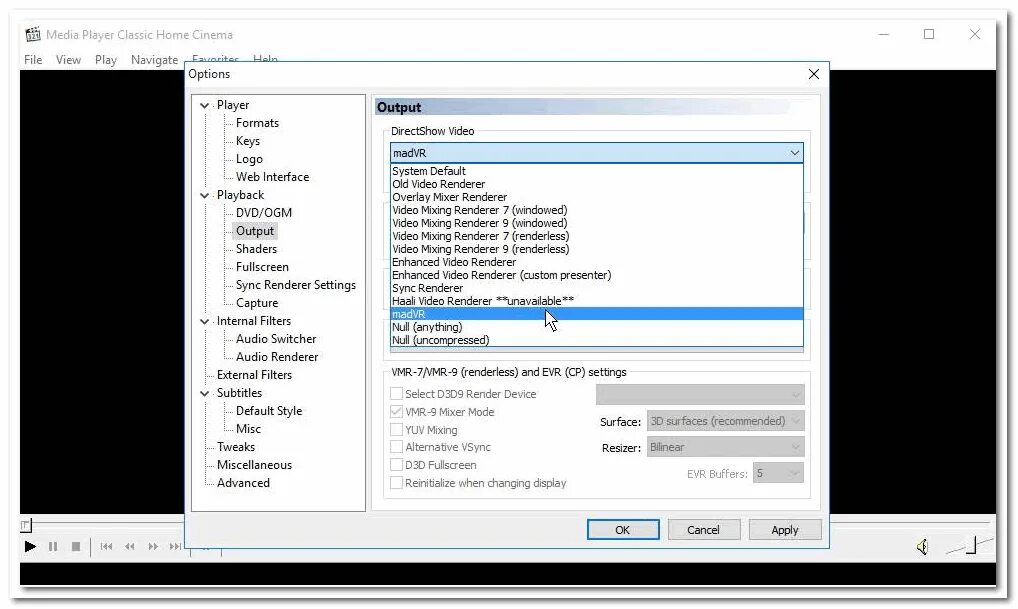The height and width of the screenshot is (609, 1018).
Task: Maximize the Media Player Classic window
Action: coord(929,34)
